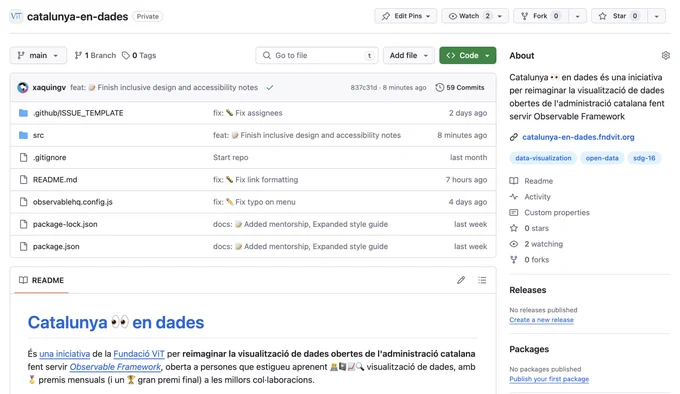
Task: Open the main branch dropdown
Action: (x=38, y=55)
